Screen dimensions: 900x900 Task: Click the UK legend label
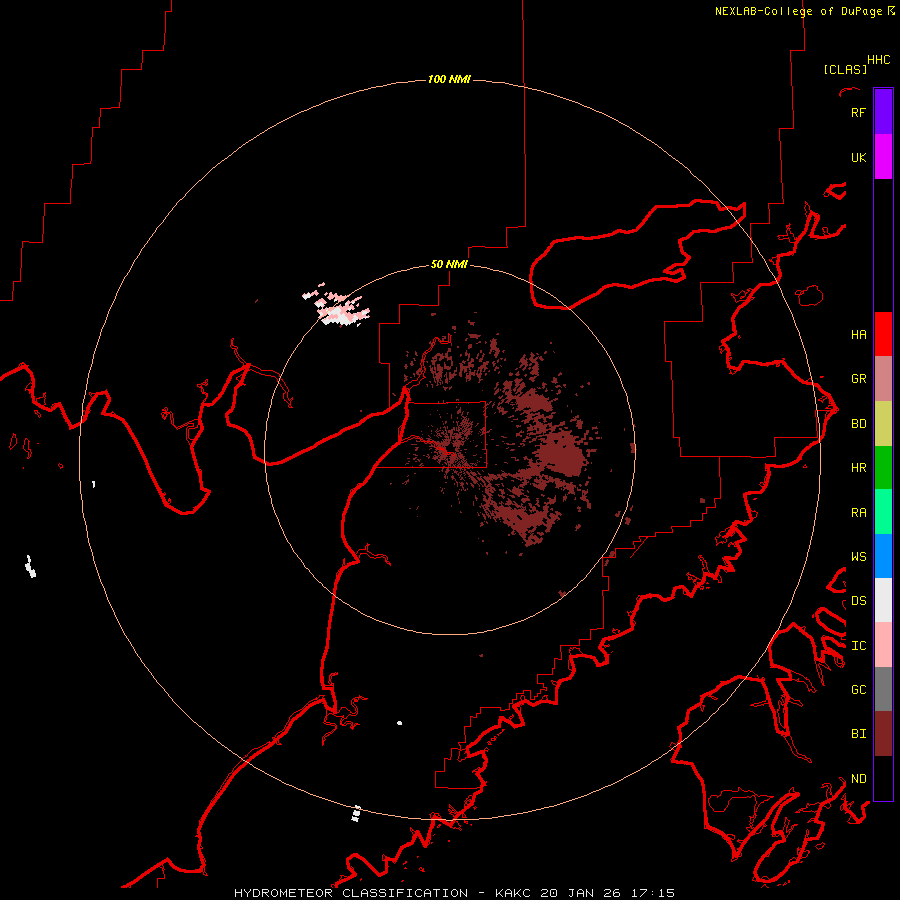pos(858,157)
